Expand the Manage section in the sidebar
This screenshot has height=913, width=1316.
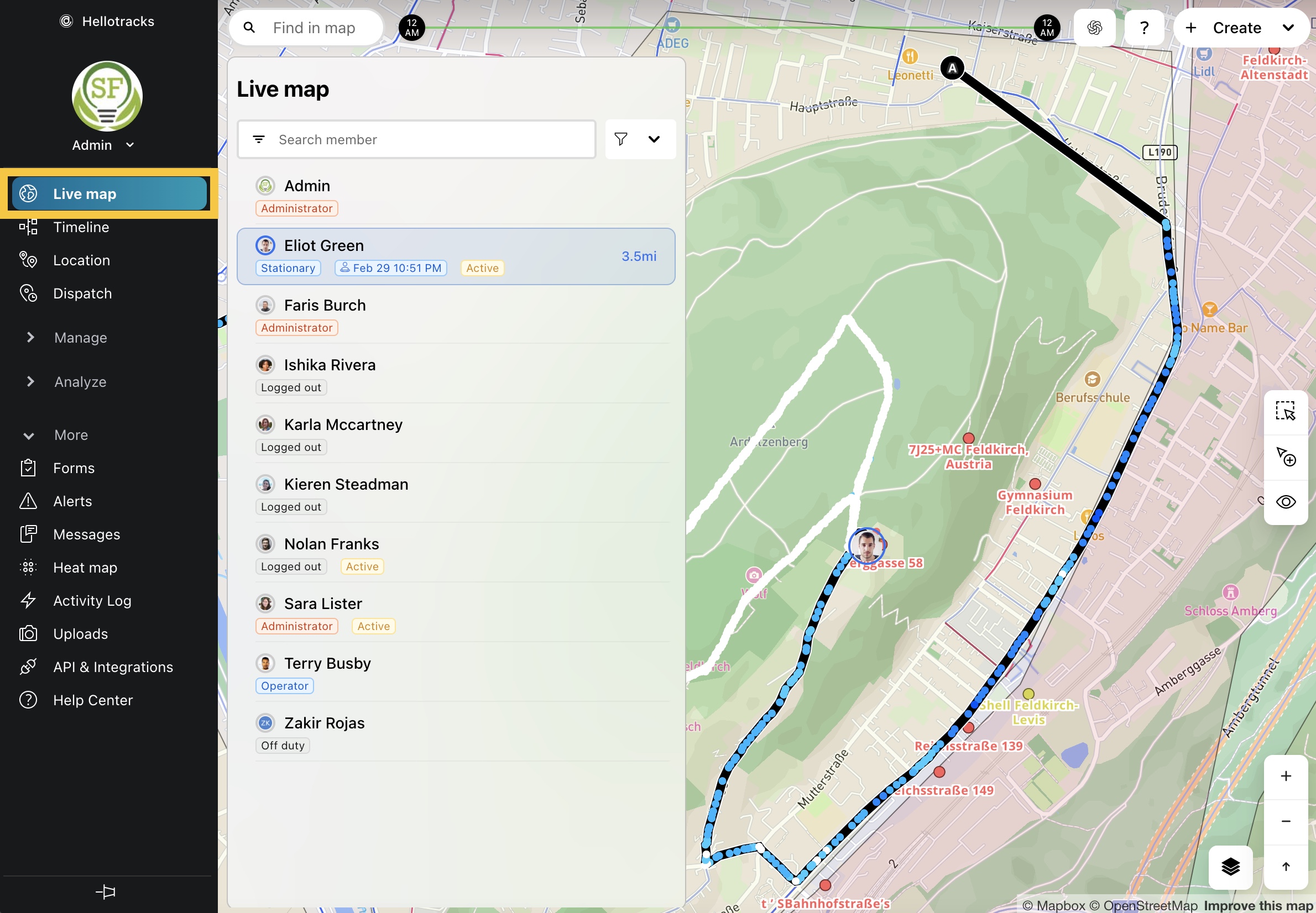[80, 338]
